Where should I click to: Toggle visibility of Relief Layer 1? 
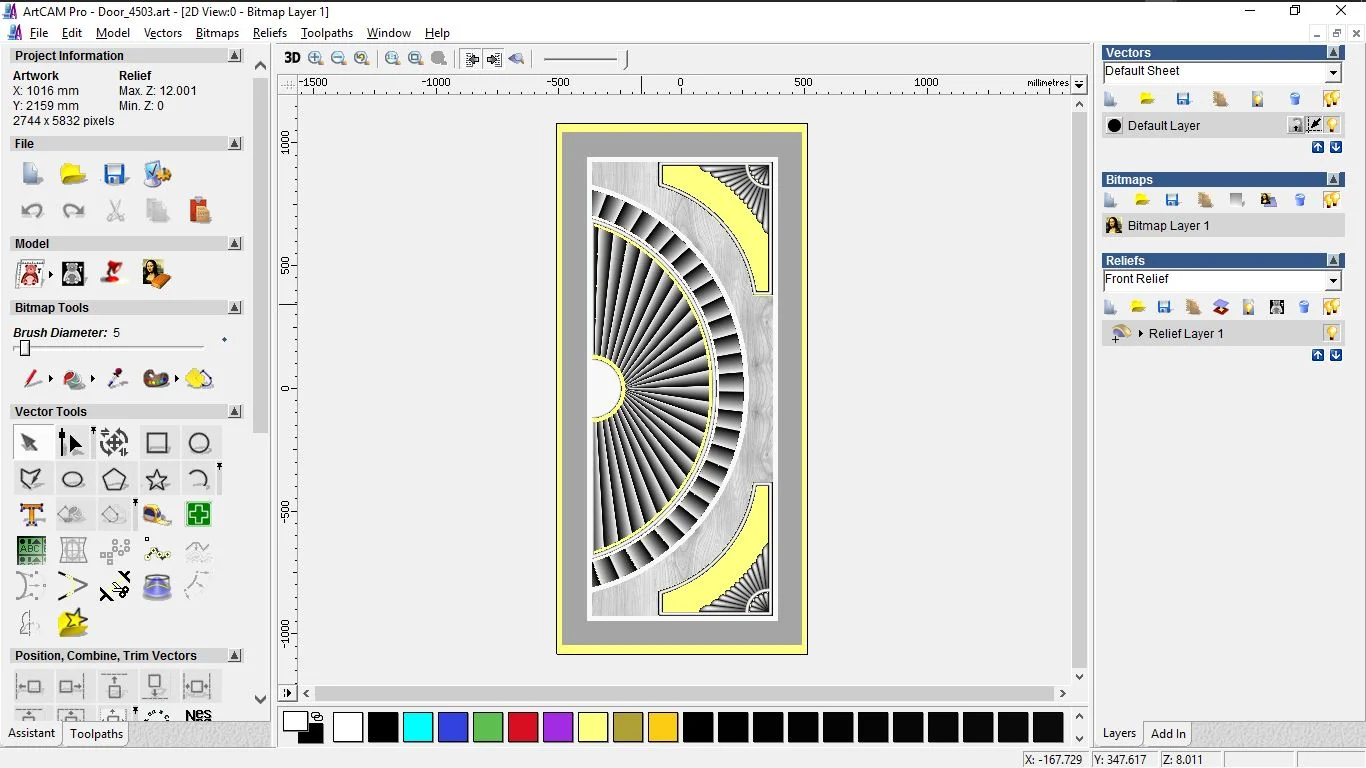click(x=1332, y=333)
